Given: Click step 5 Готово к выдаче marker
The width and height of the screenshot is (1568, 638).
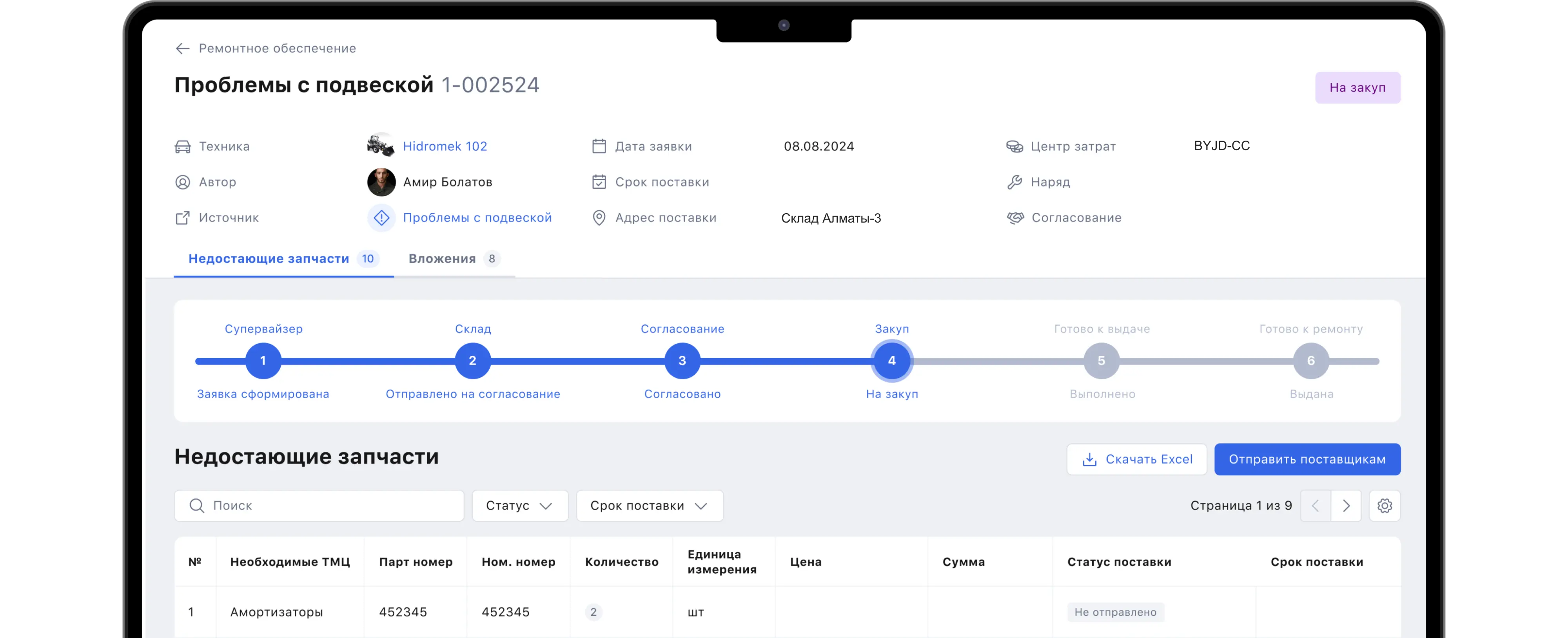Looking at the screenshot, I should [x=1101, y=361].
